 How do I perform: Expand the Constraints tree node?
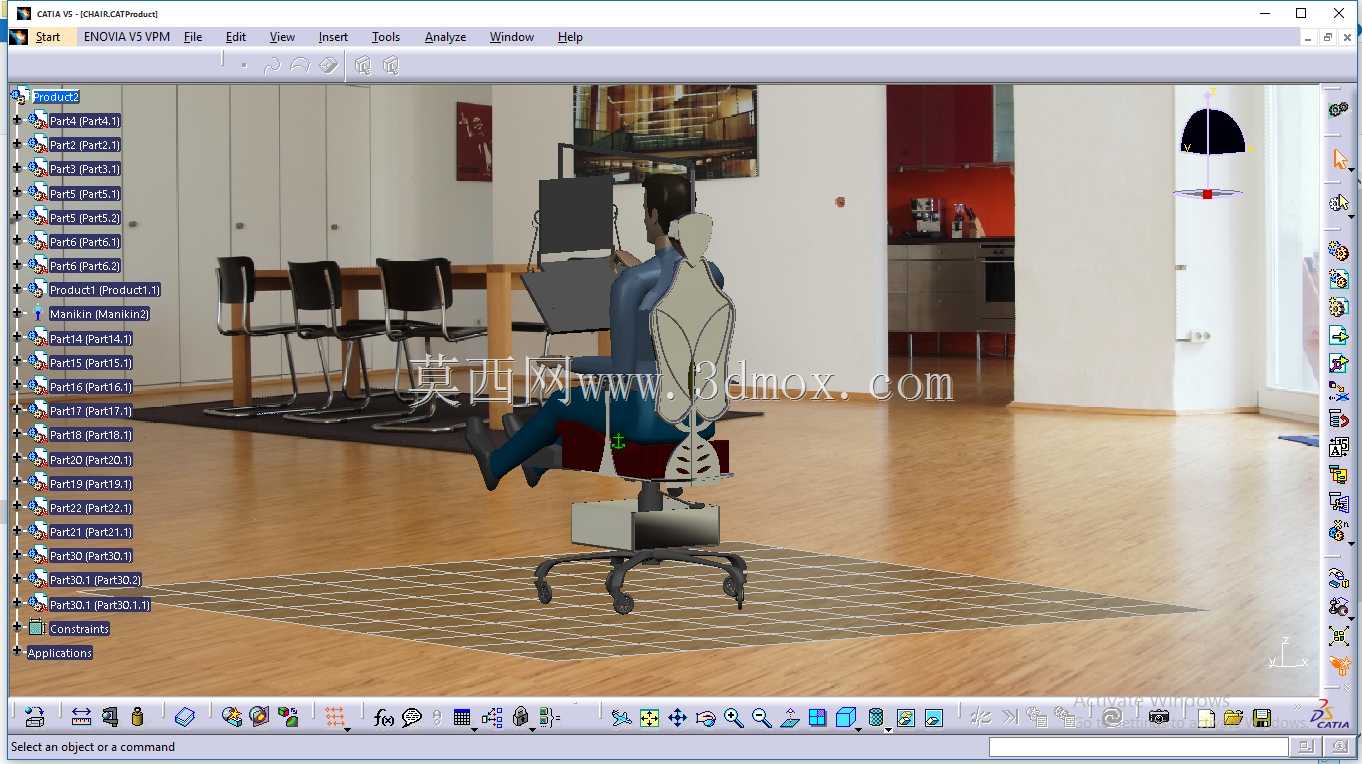click(16, 628)
